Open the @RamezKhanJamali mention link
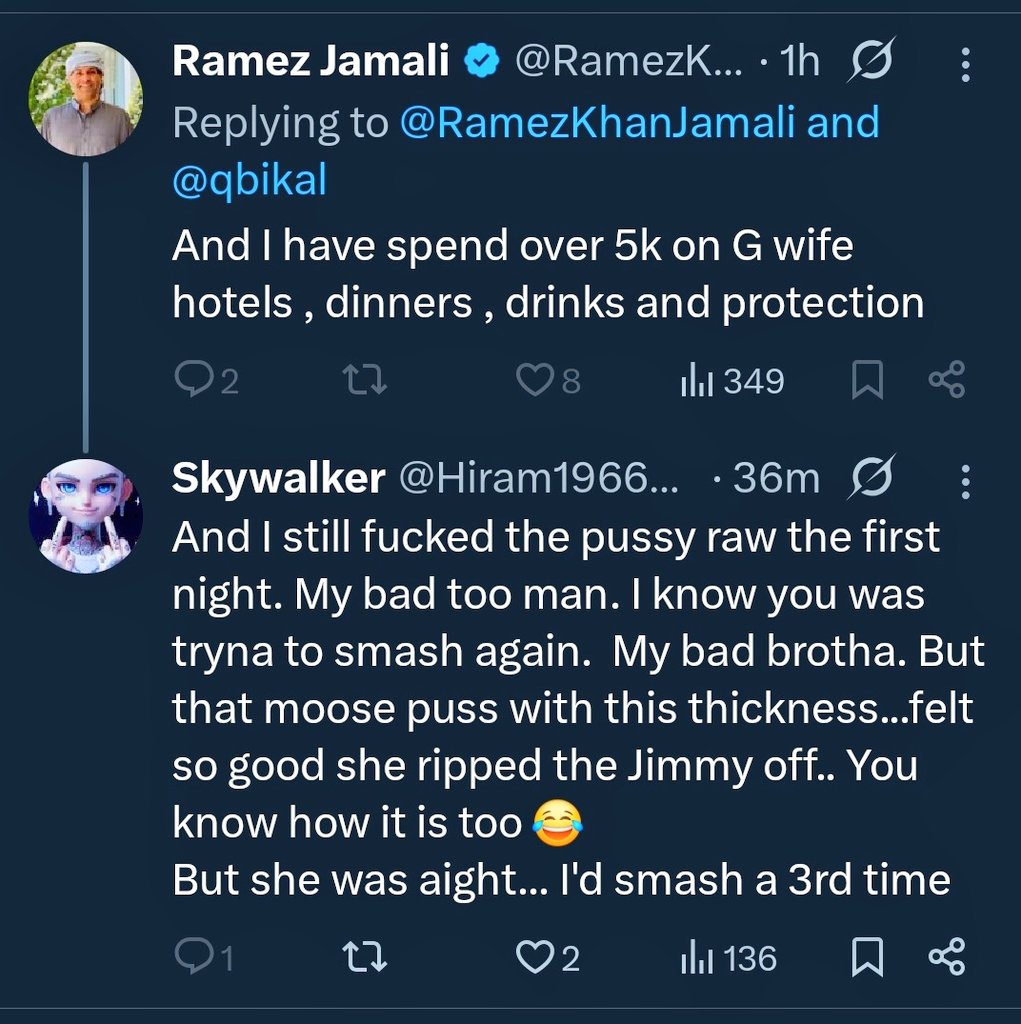Image resolution: width=1021 pixels, height=1024 pixels. [597, 123]
